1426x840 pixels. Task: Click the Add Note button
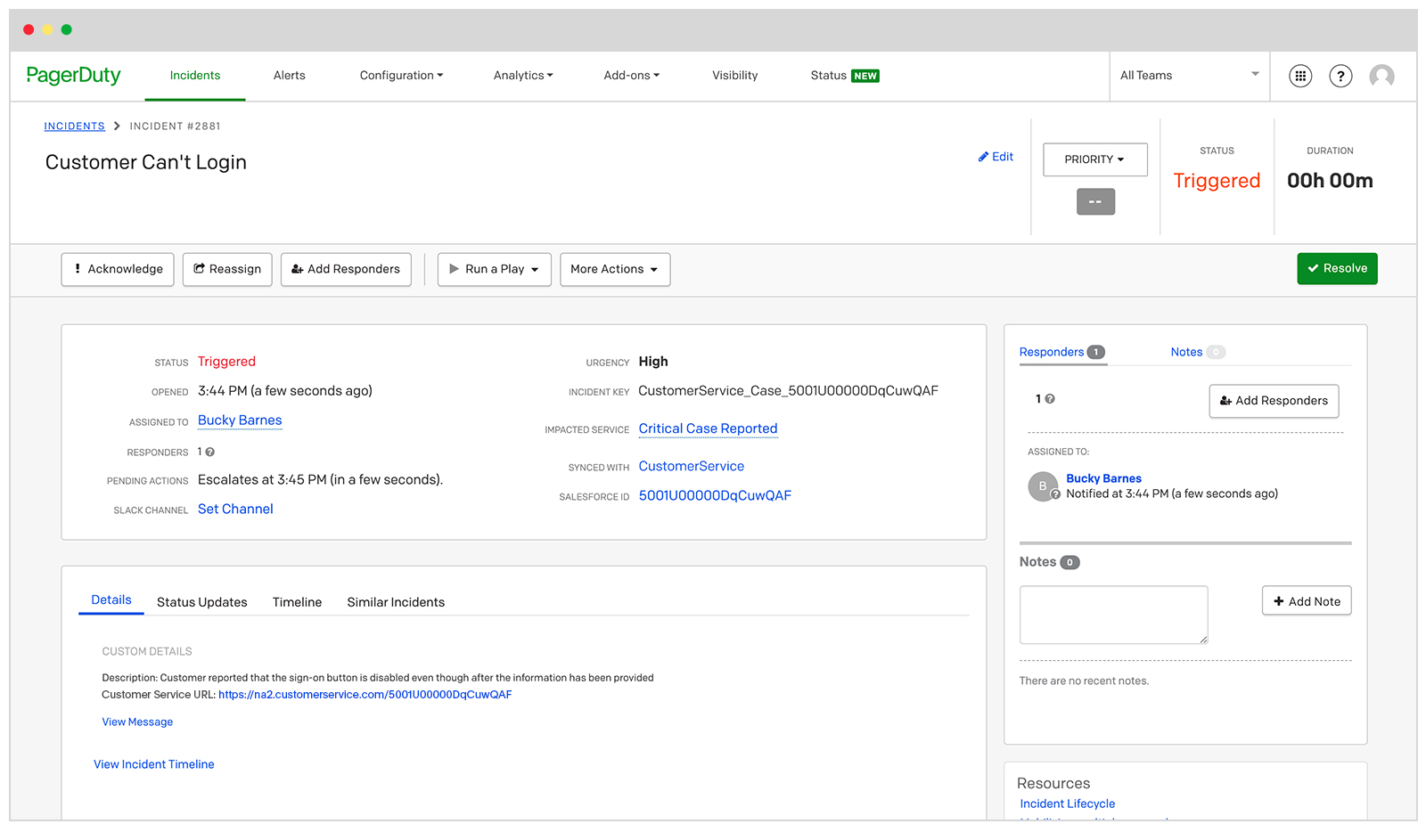point(1307,601)
